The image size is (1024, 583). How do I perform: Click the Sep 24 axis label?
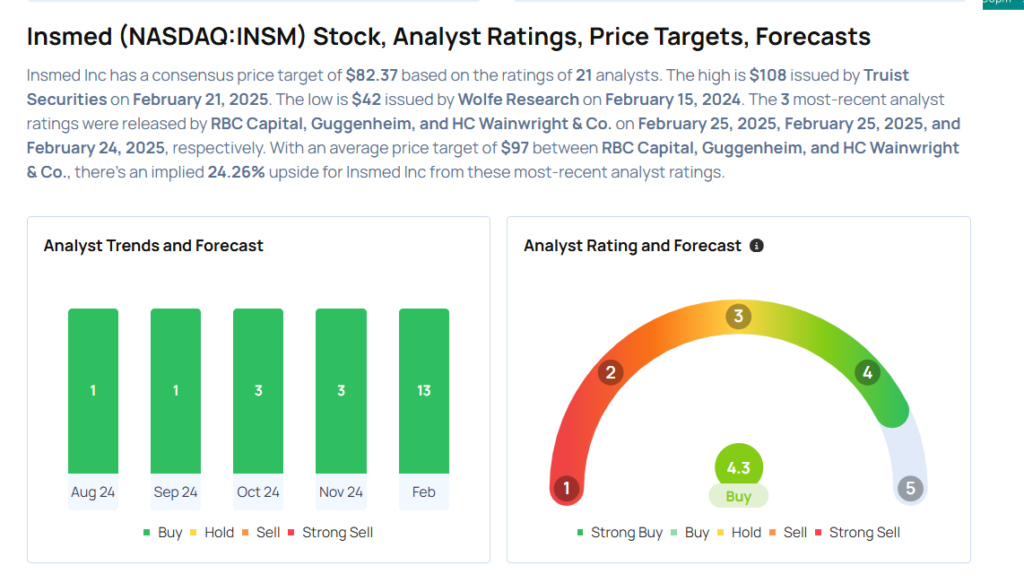point(175,492)
